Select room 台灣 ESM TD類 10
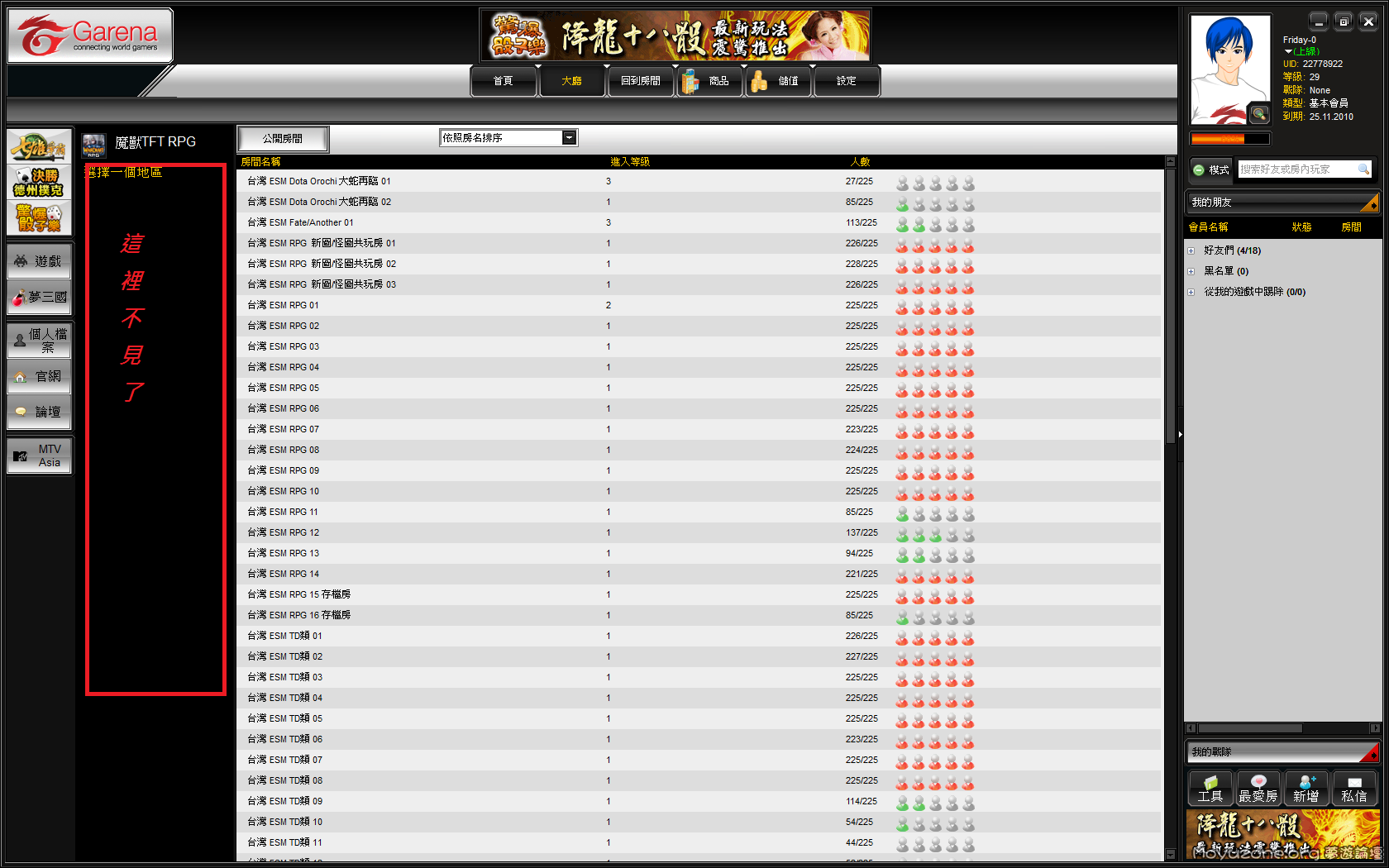The height and width of the screenshot is (868, 1389). (699, 822)
